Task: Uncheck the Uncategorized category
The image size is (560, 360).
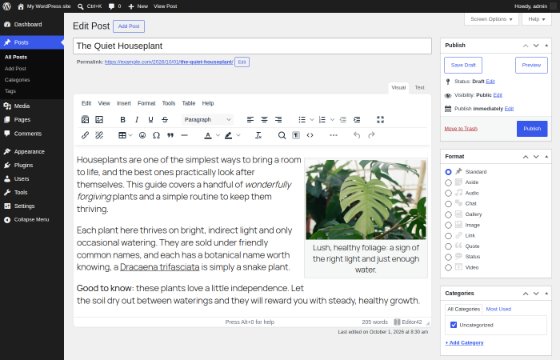Action: coord(454,325)
